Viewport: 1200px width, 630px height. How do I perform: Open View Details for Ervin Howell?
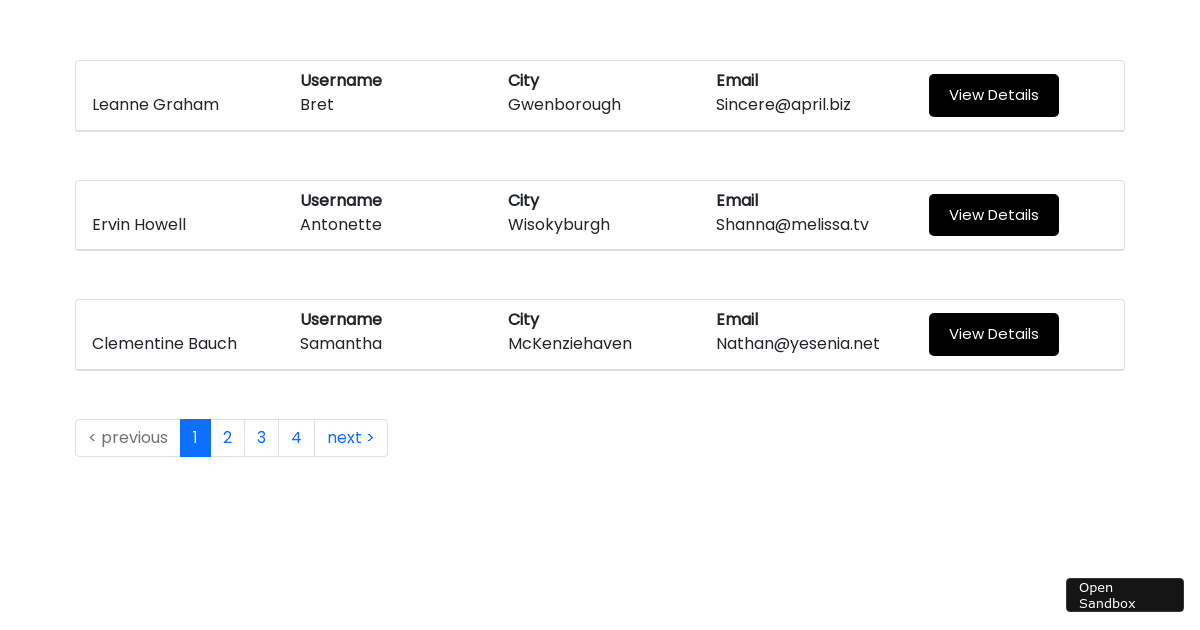[x=993, y=215]
